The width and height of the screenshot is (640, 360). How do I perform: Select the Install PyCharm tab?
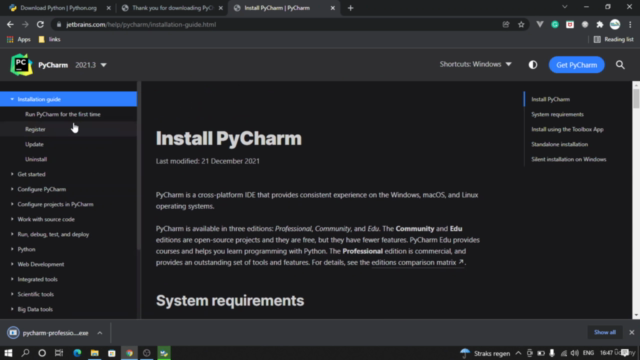[284, 8]
